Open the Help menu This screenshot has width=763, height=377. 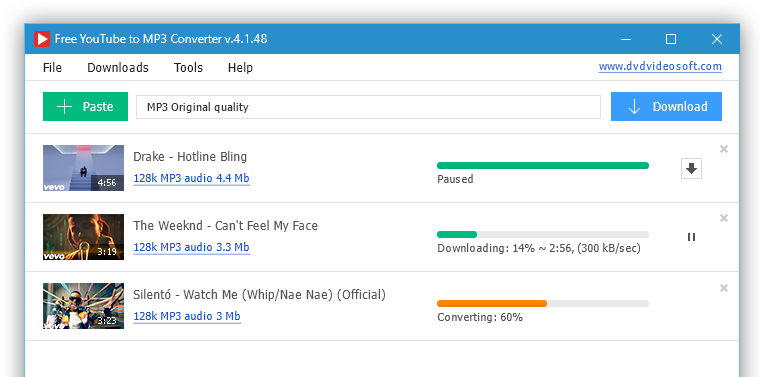tap(240, 68)
